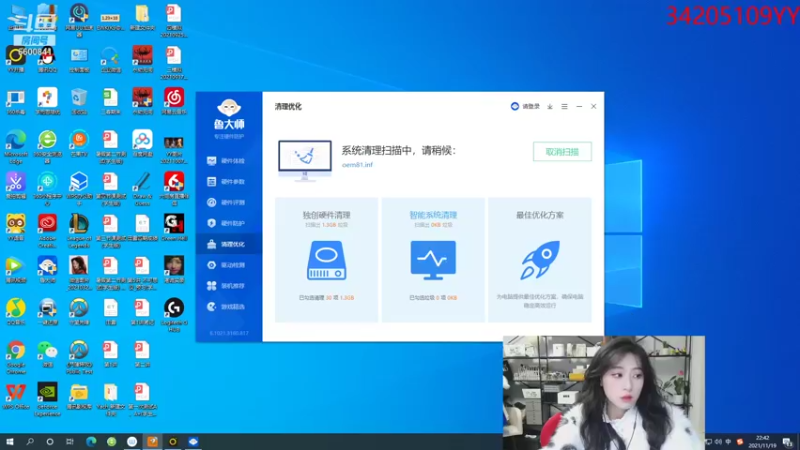Open the Draw & Guess desktop icon
Viewport: 800px width, 450px height.
tap(142, 189)
